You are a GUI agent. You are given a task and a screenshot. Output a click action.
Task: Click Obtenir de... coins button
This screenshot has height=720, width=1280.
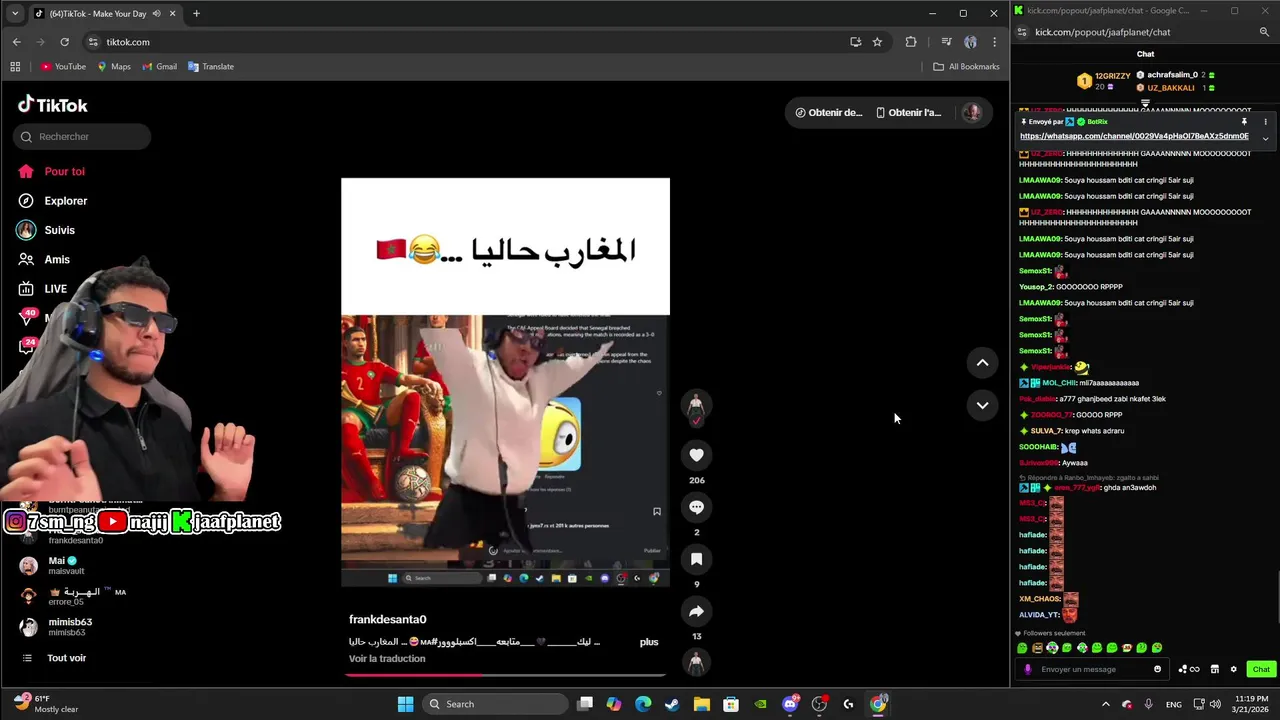828,113
